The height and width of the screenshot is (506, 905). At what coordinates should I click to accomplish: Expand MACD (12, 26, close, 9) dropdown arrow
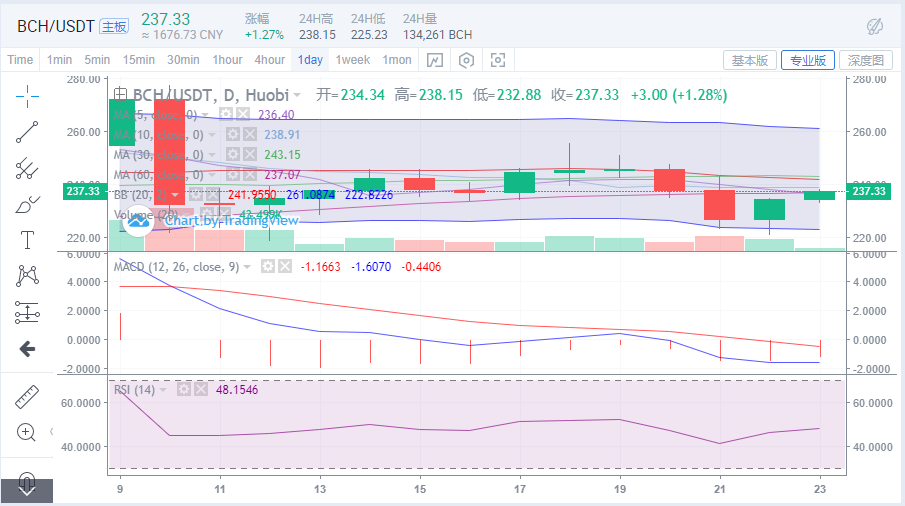(x=247, y=267)
